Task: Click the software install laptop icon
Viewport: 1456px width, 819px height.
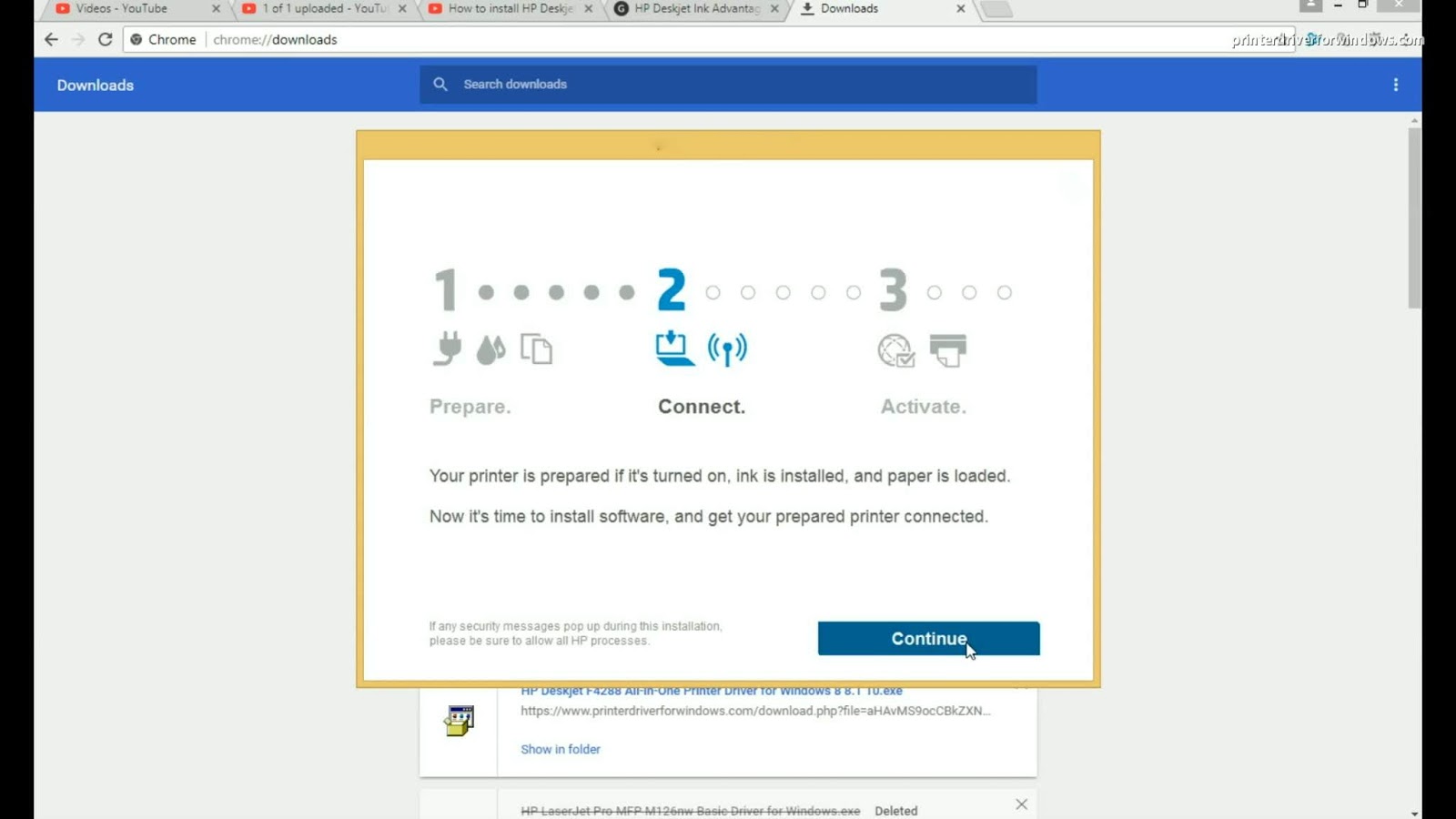Action: [x=674, y=349]
